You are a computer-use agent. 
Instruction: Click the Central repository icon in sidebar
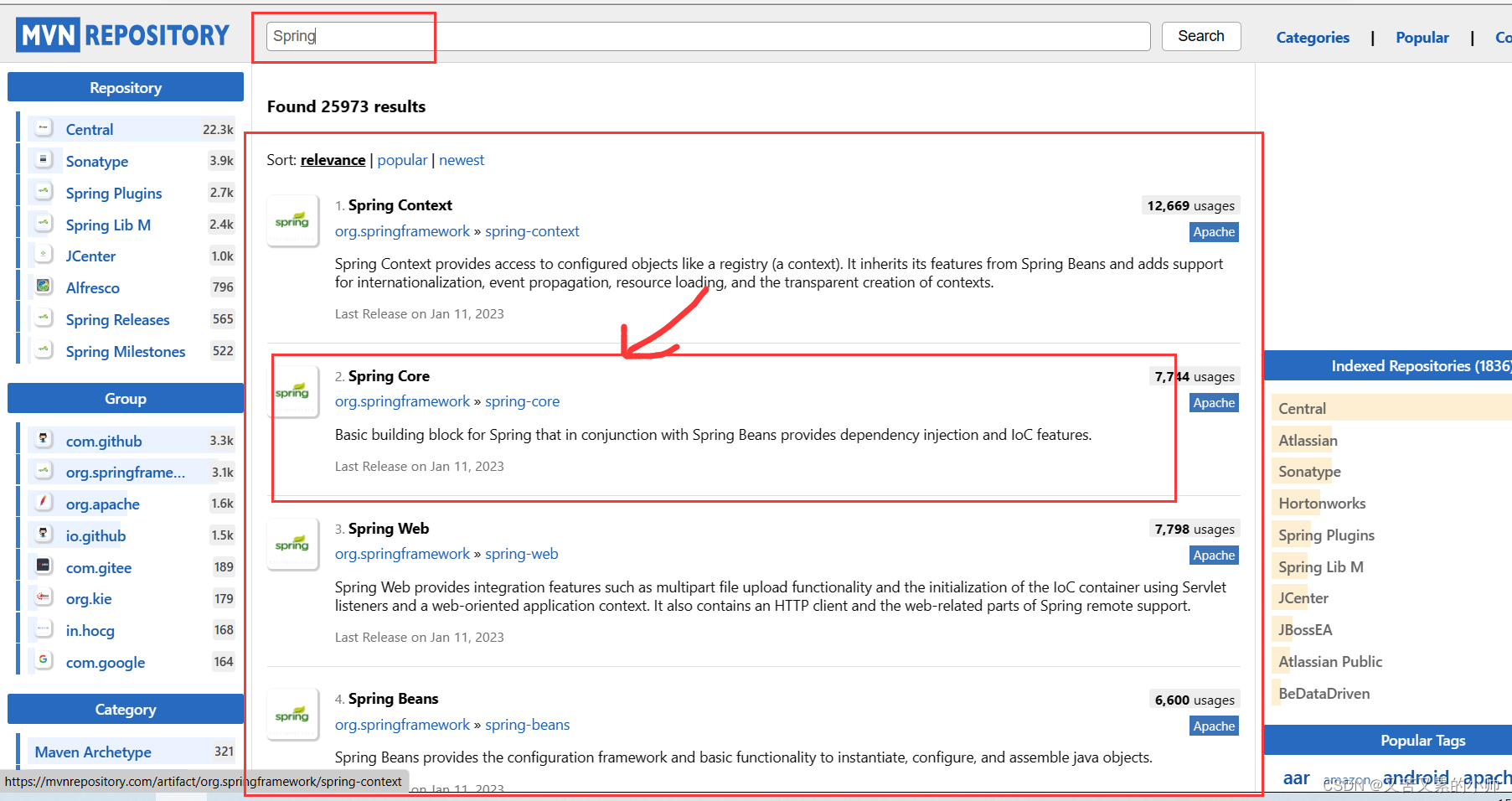coord(44,128)
